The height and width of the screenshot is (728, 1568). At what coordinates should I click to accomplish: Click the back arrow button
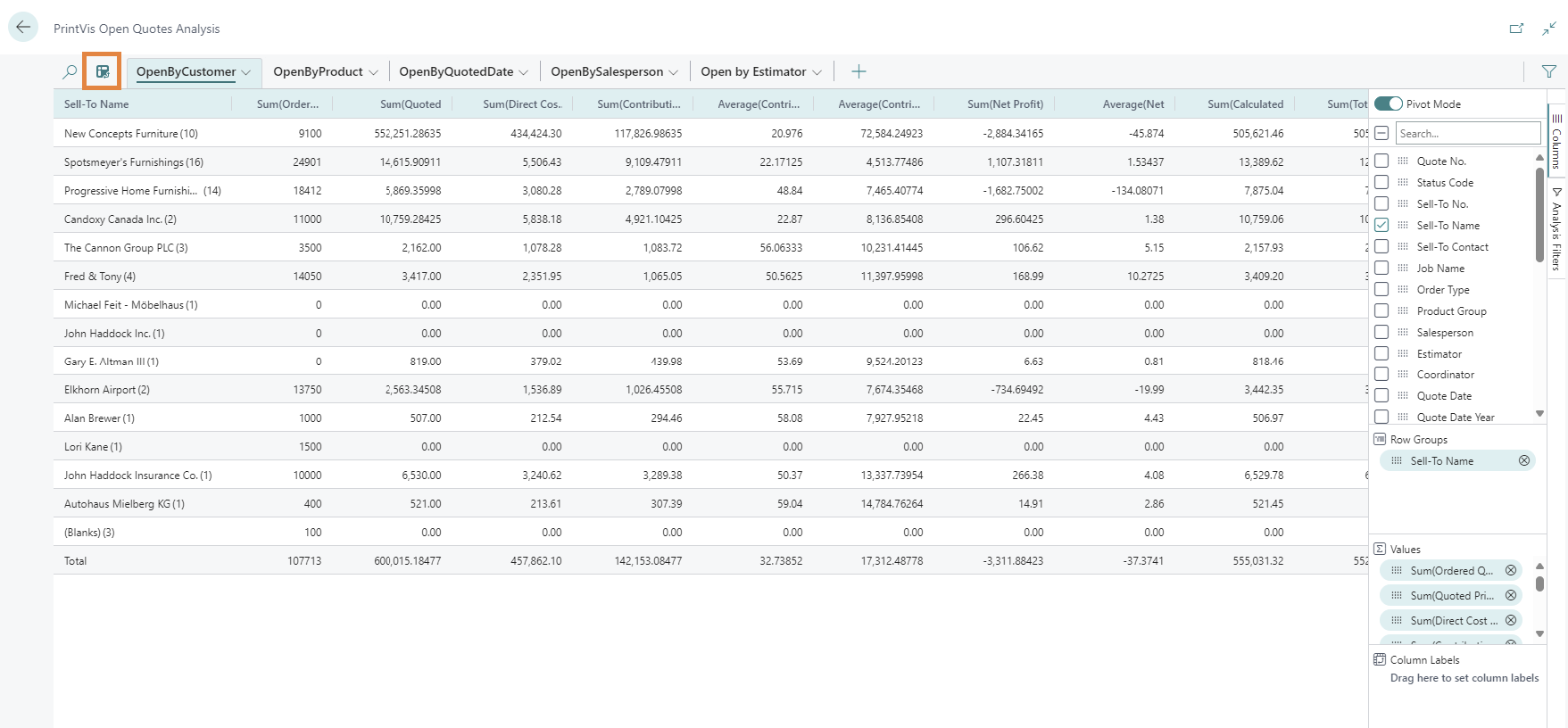click(x=23, y=28)
